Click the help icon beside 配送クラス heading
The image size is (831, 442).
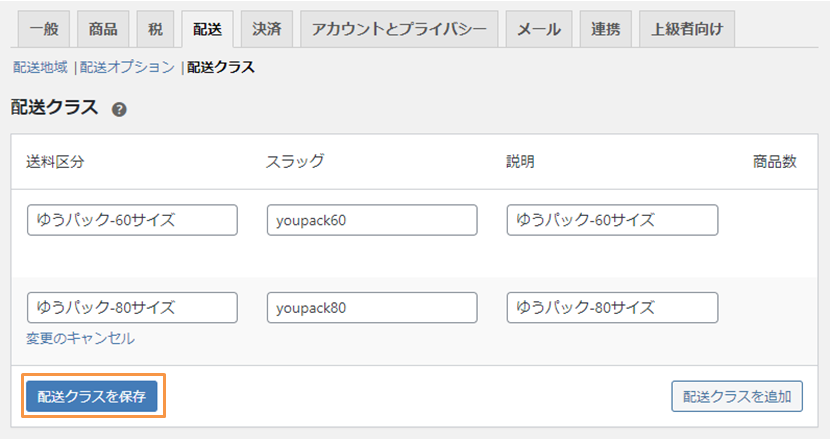(119, 110)
